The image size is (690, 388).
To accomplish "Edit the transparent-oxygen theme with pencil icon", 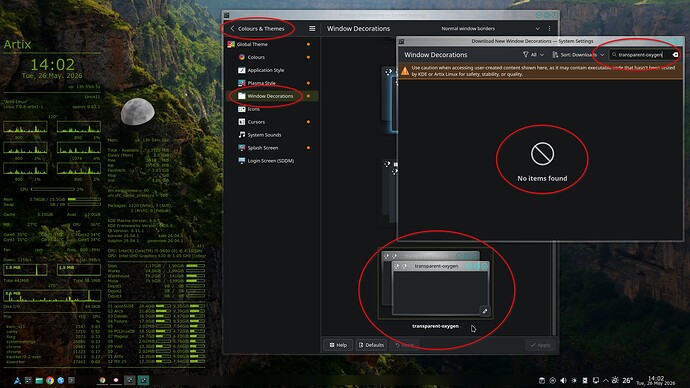I will click(484, 311).
